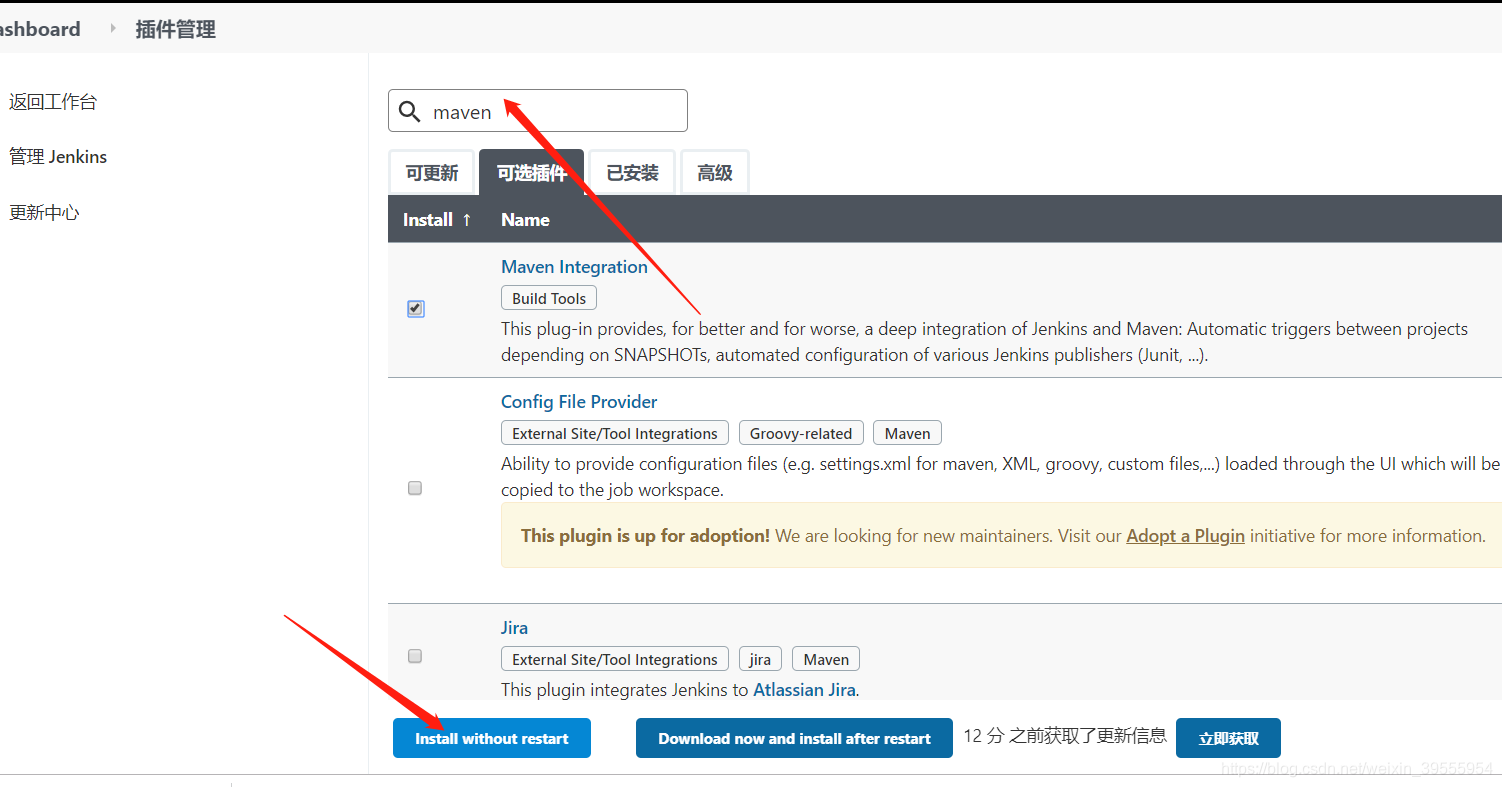
Task: Click Download now and install after restart
Action: click(x=794, y=738)
